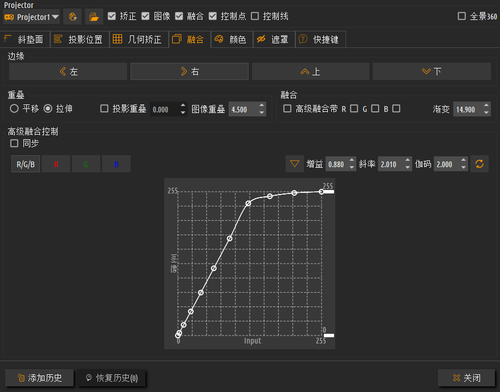Check the G blend band checkbox
Image resolution: width=500 pixels, height=392 pixels.
click(x=375, y=109)
